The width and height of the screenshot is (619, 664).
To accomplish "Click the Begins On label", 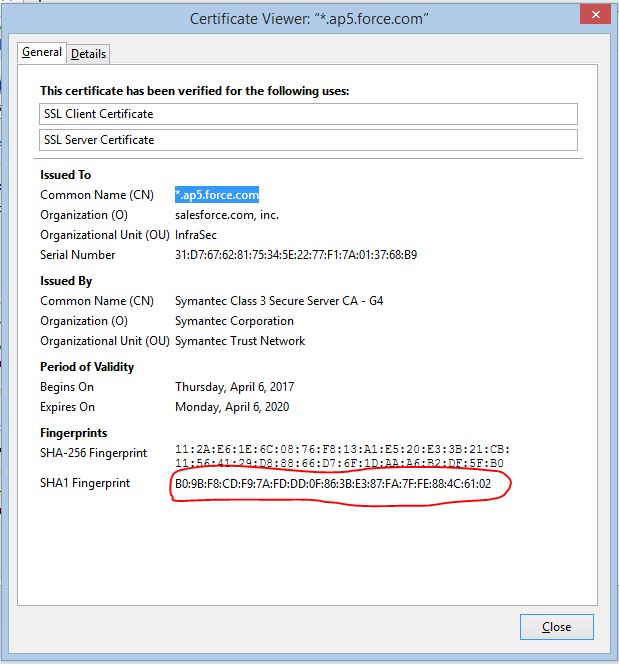I will (x=67, y=387).
